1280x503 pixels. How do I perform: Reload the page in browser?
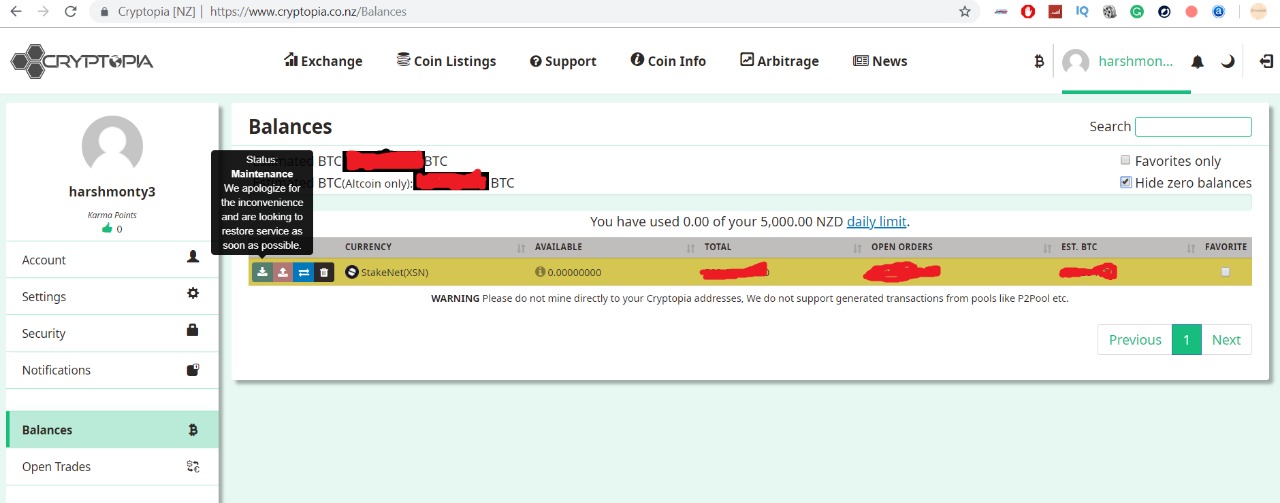click(70, 12)
